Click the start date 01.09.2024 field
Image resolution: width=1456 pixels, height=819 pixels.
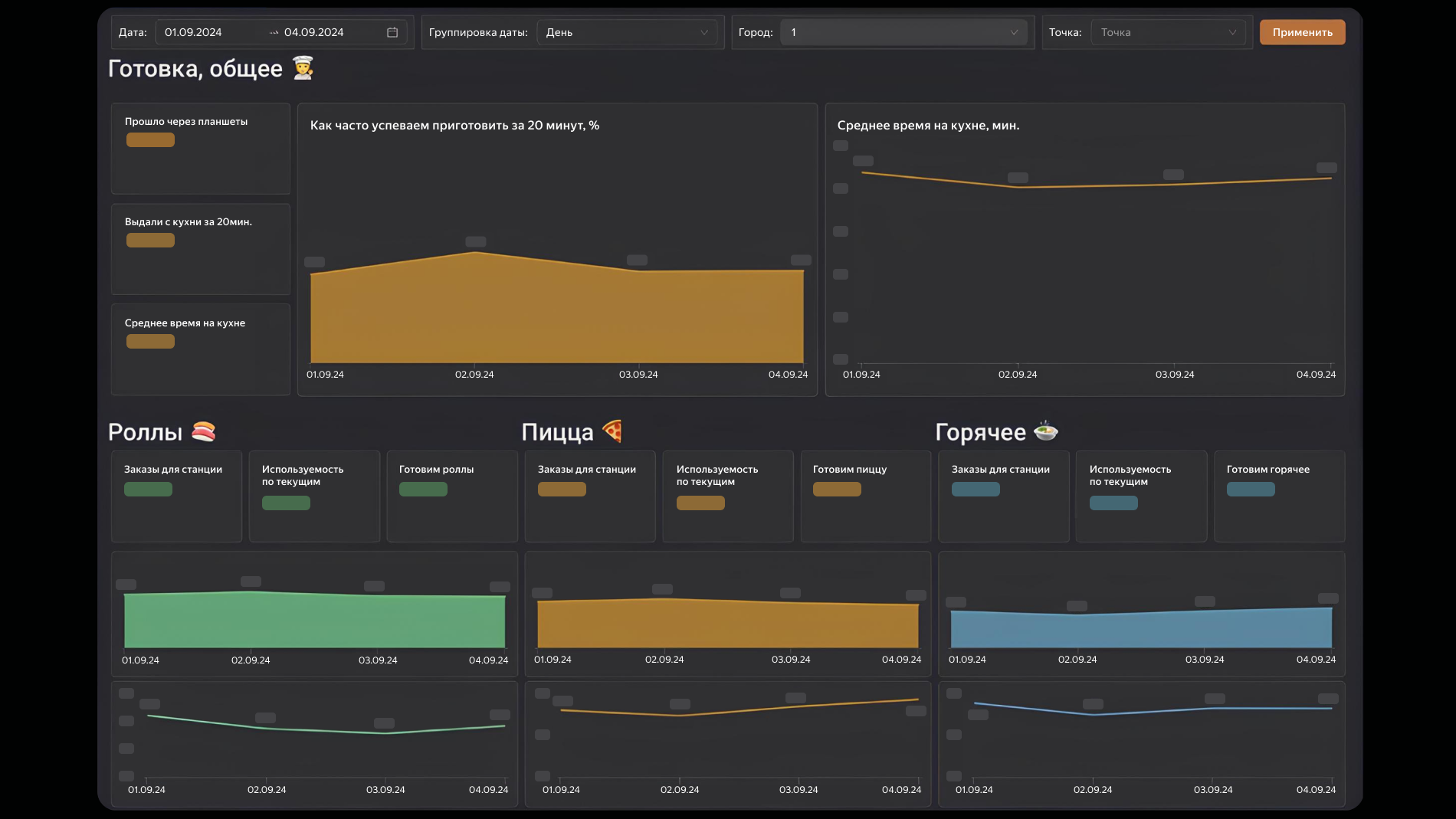tap(194, 32)
